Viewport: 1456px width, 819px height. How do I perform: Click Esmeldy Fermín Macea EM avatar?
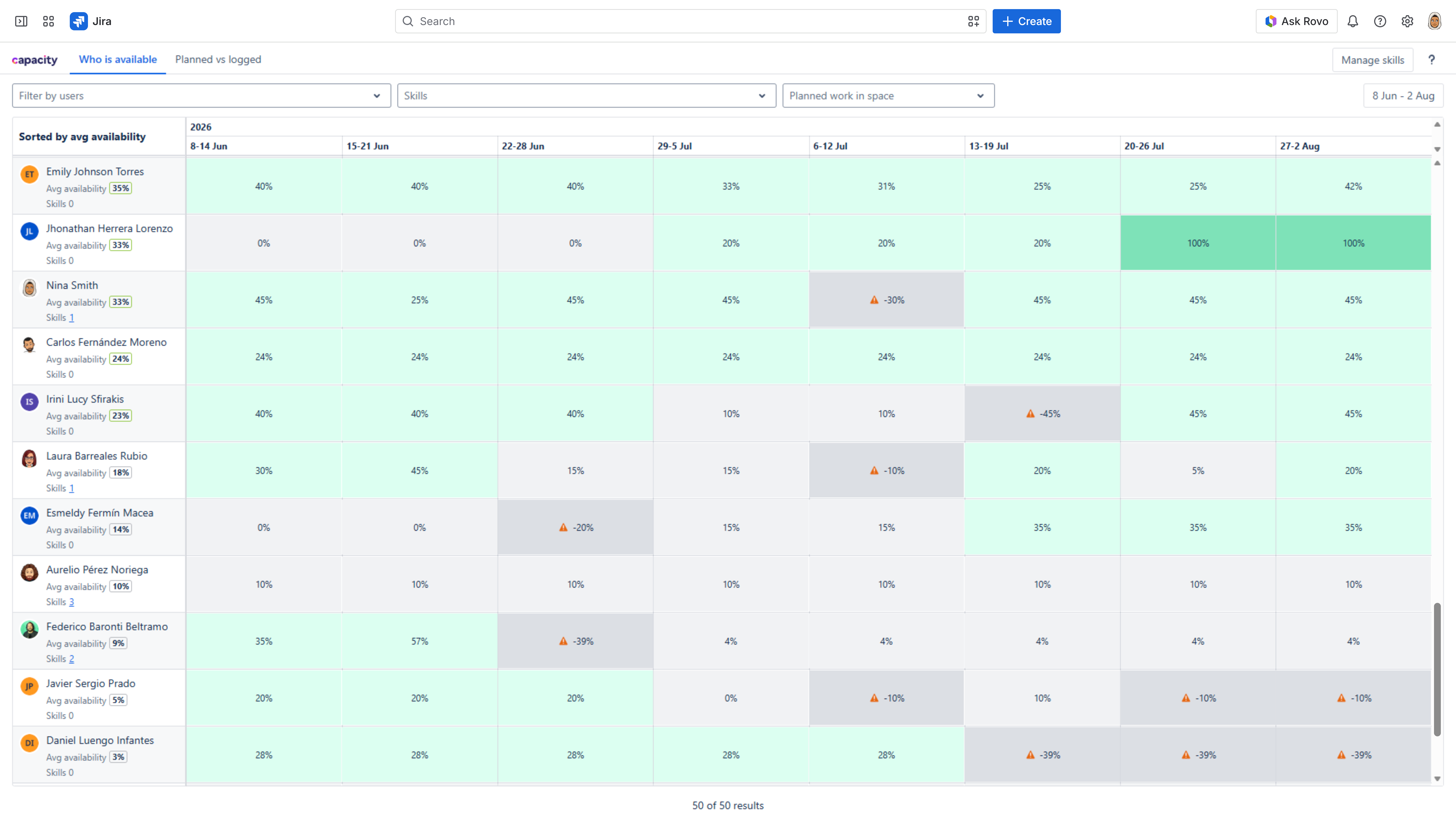(29, 515)
